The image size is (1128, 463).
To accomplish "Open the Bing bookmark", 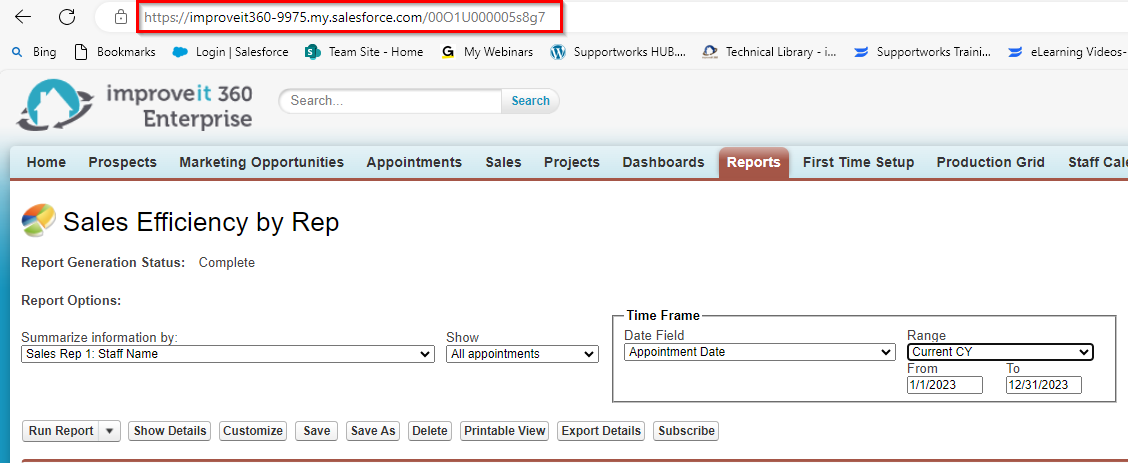I will pos(34,52).
